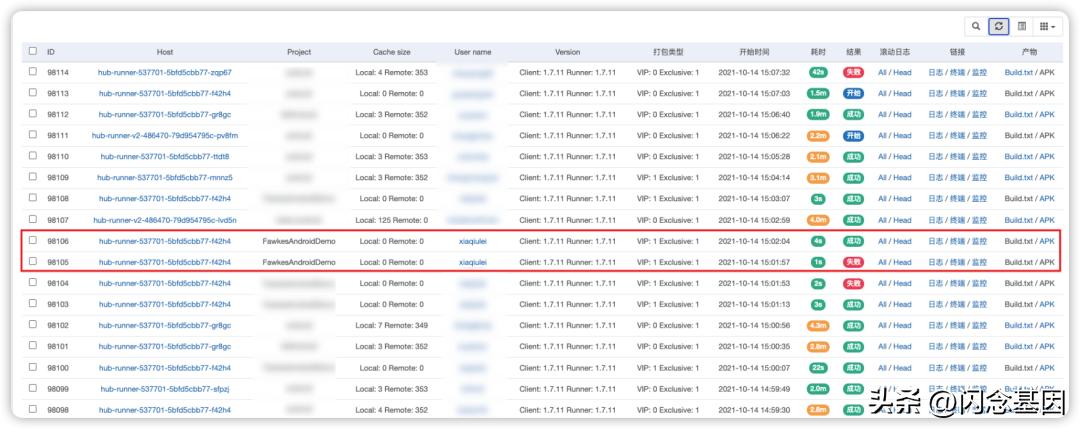
Task: Check the row with ID 98106
Action: tap(33, 241)
